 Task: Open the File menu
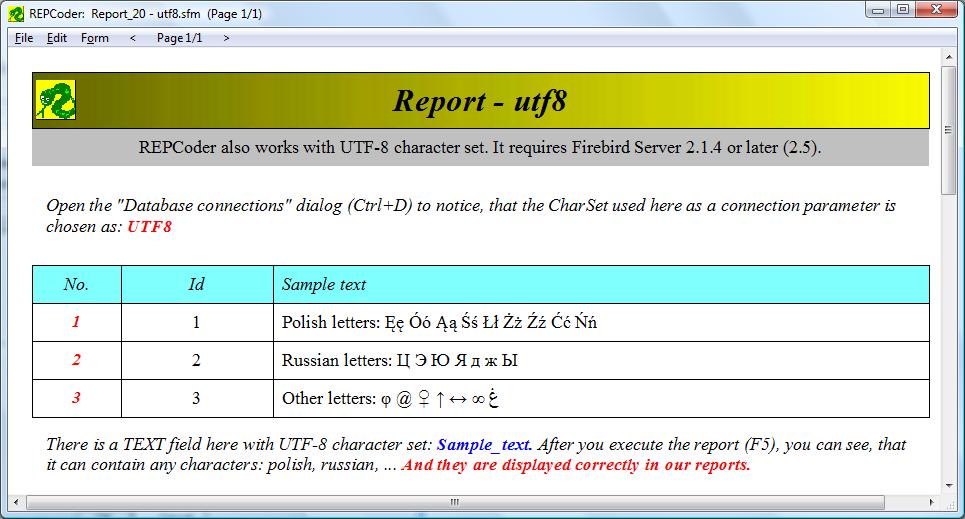24,38
